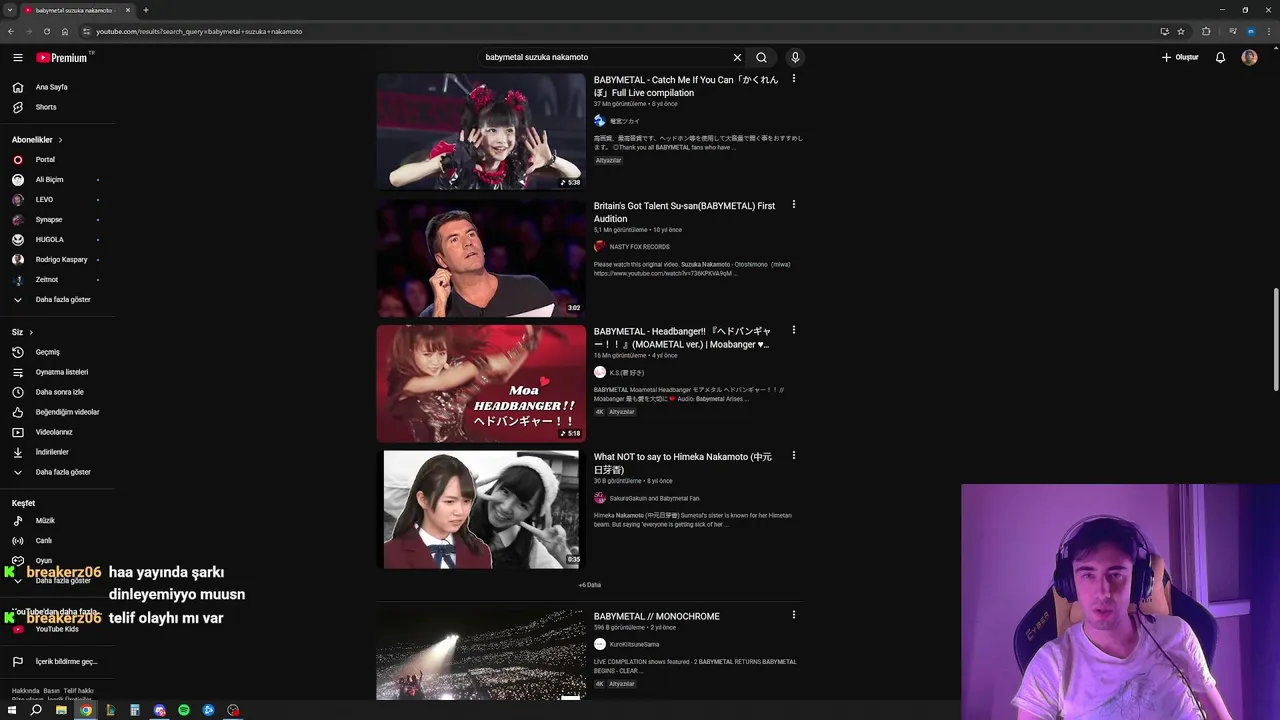Open options menu for MONOCHROME video

tap(794, 614)
